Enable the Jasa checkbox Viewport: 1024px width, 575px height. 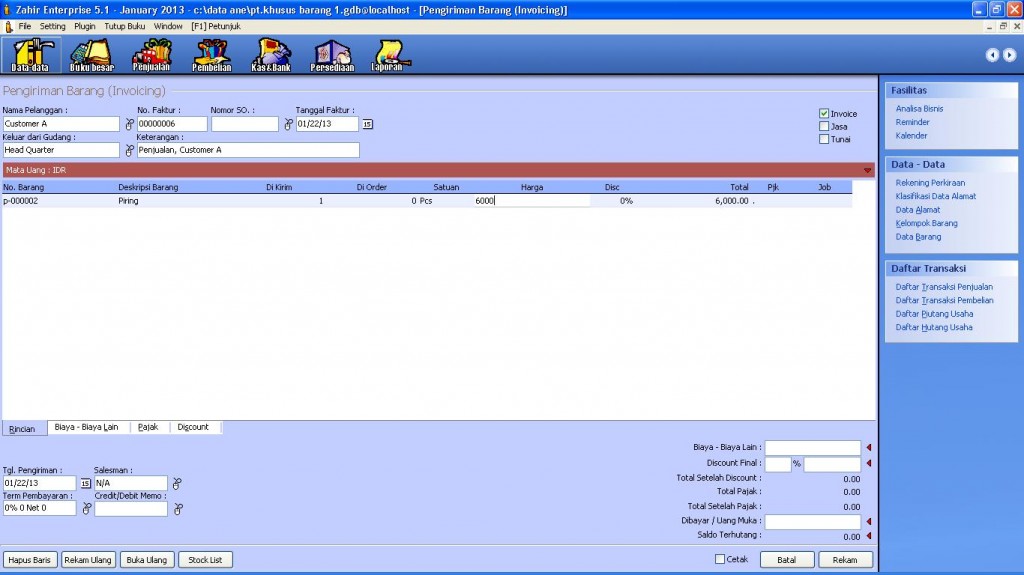(x=824, y=126)
